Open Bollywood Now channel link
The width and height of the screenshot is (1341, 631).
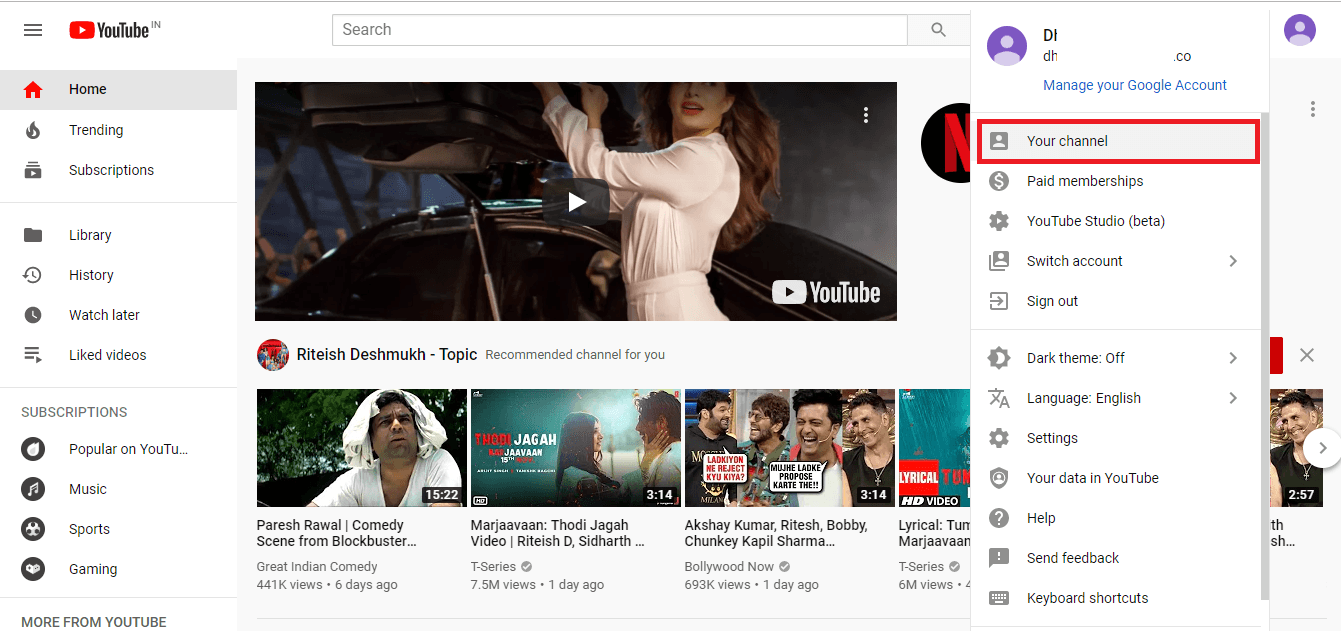[x=729, y=566]
